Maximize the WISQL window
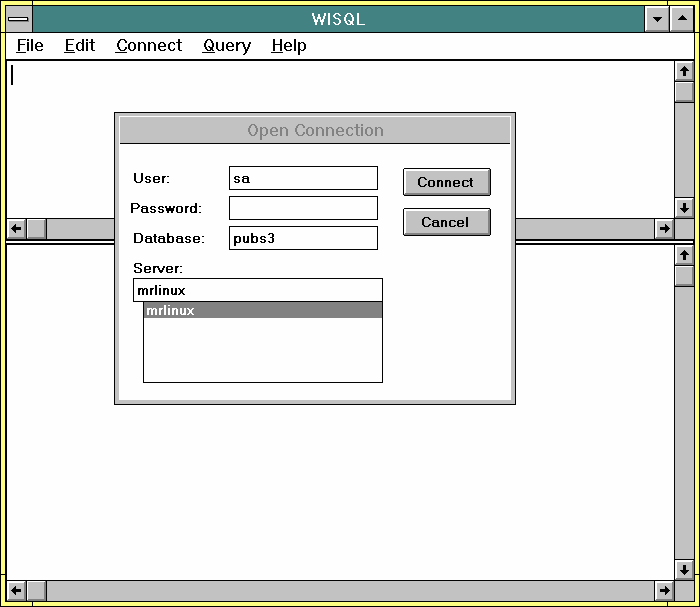This screenshot has width=700, height=607. click(682, 19)
